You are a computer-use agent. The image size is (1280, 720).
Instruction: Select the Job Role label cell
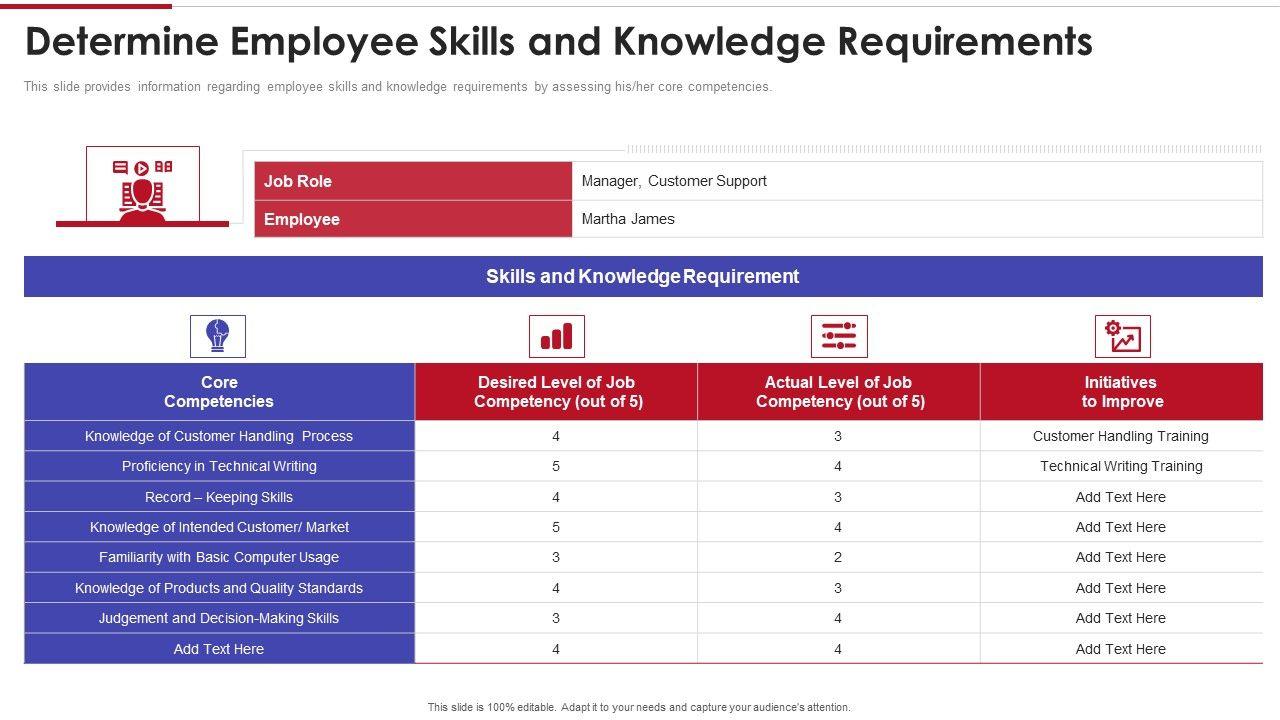click(x=412, y=181)
